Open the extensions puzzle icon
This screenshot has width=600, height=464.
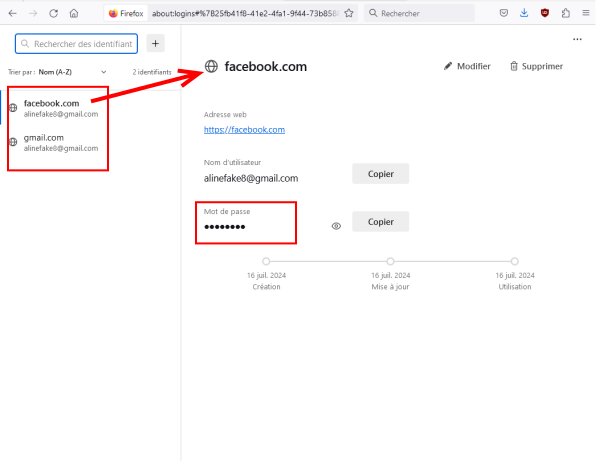[x=566, y=13]
